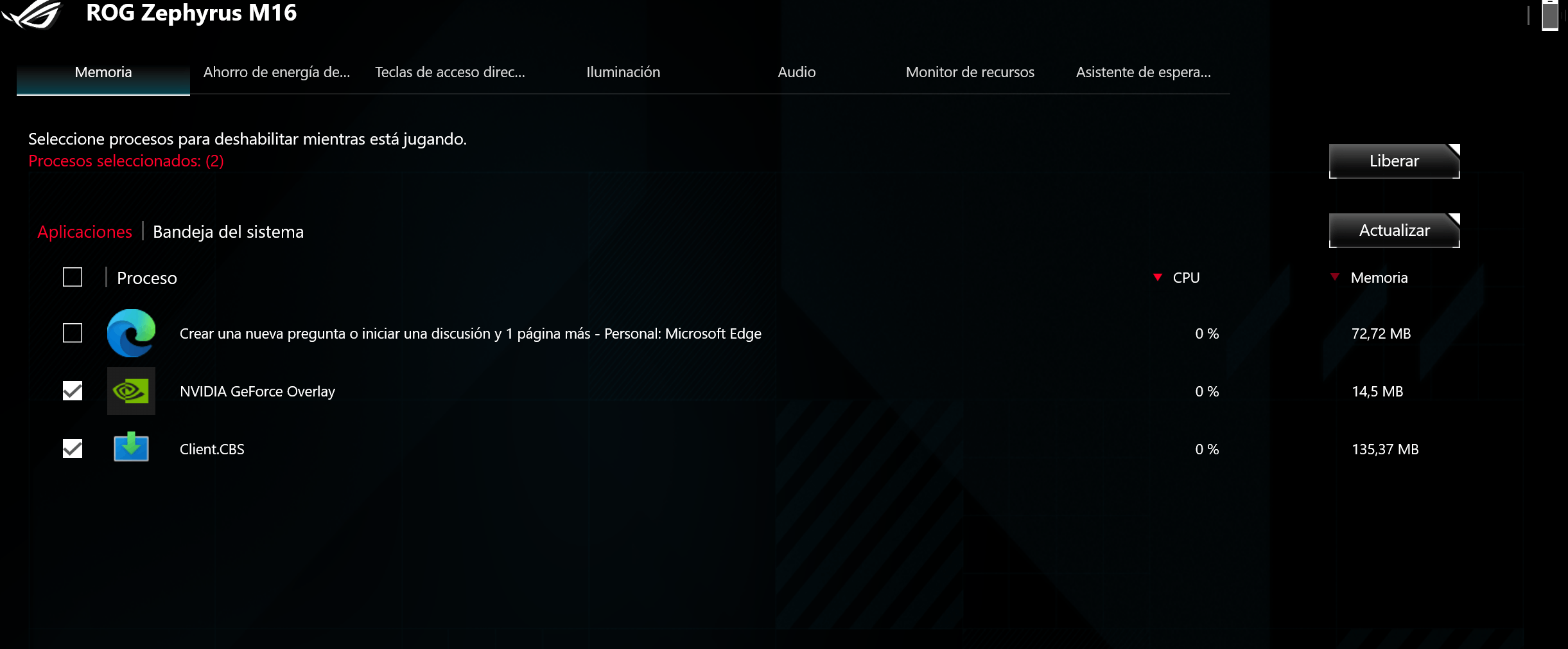
Task: Select the Client.CBS process name
Action: [x=212, y=449]
